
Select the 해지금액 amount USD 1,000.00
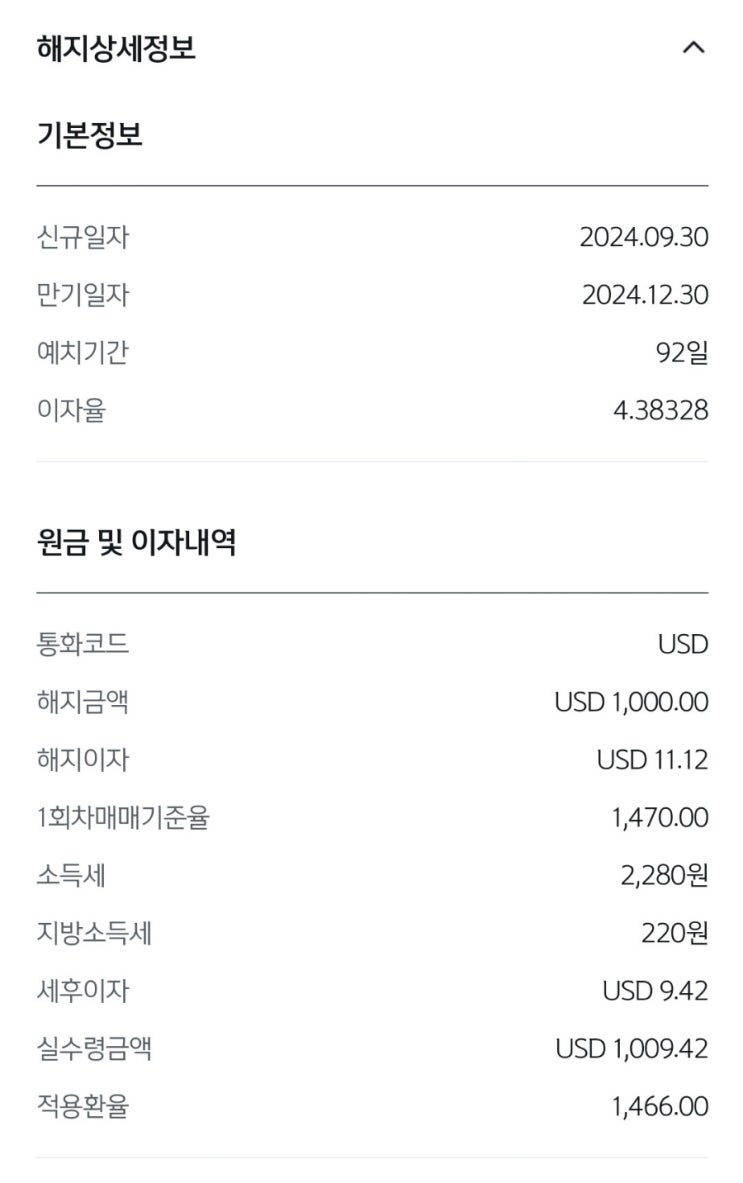631,702
